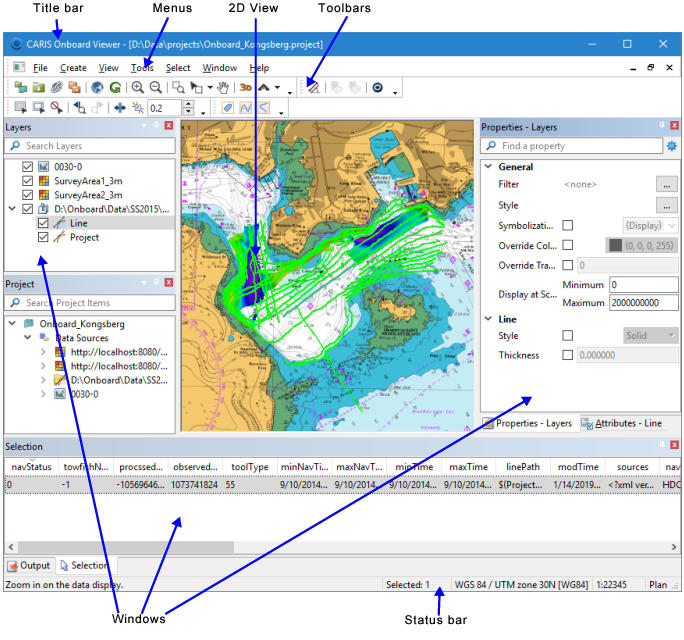Viewport: 684px width, 640px height.
Task: Click the paperclip attach icon in toolbar
Action: [x=57, y=88]
